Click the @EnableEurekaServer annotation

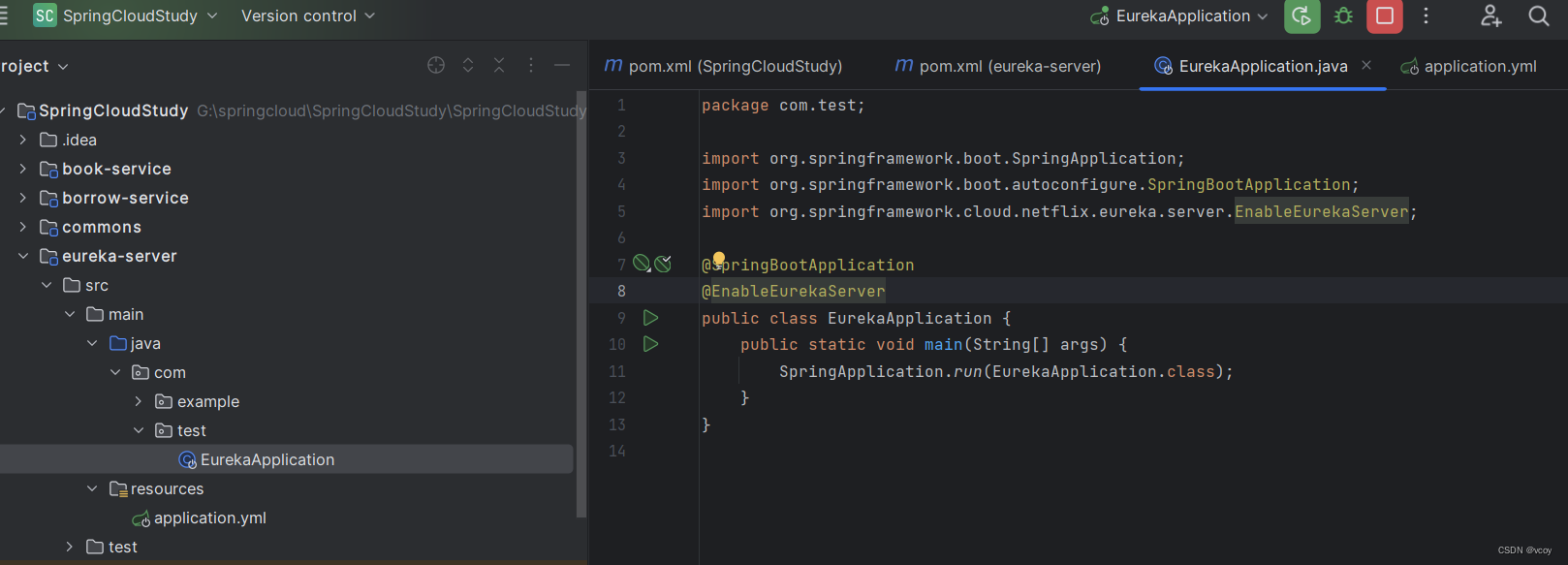click(794, 291)
